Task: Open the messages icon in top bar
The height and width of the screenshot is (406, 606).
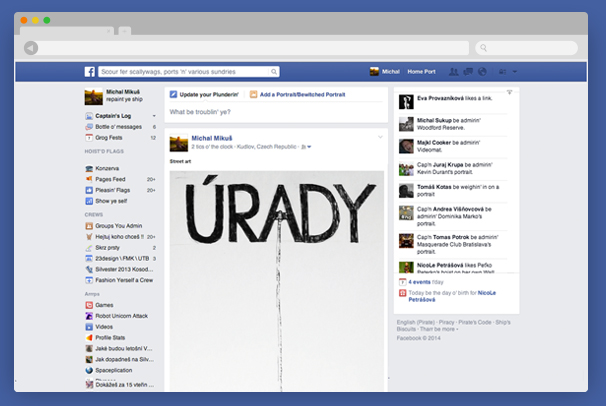Action: pyautogui.click(x=468, y=72)
